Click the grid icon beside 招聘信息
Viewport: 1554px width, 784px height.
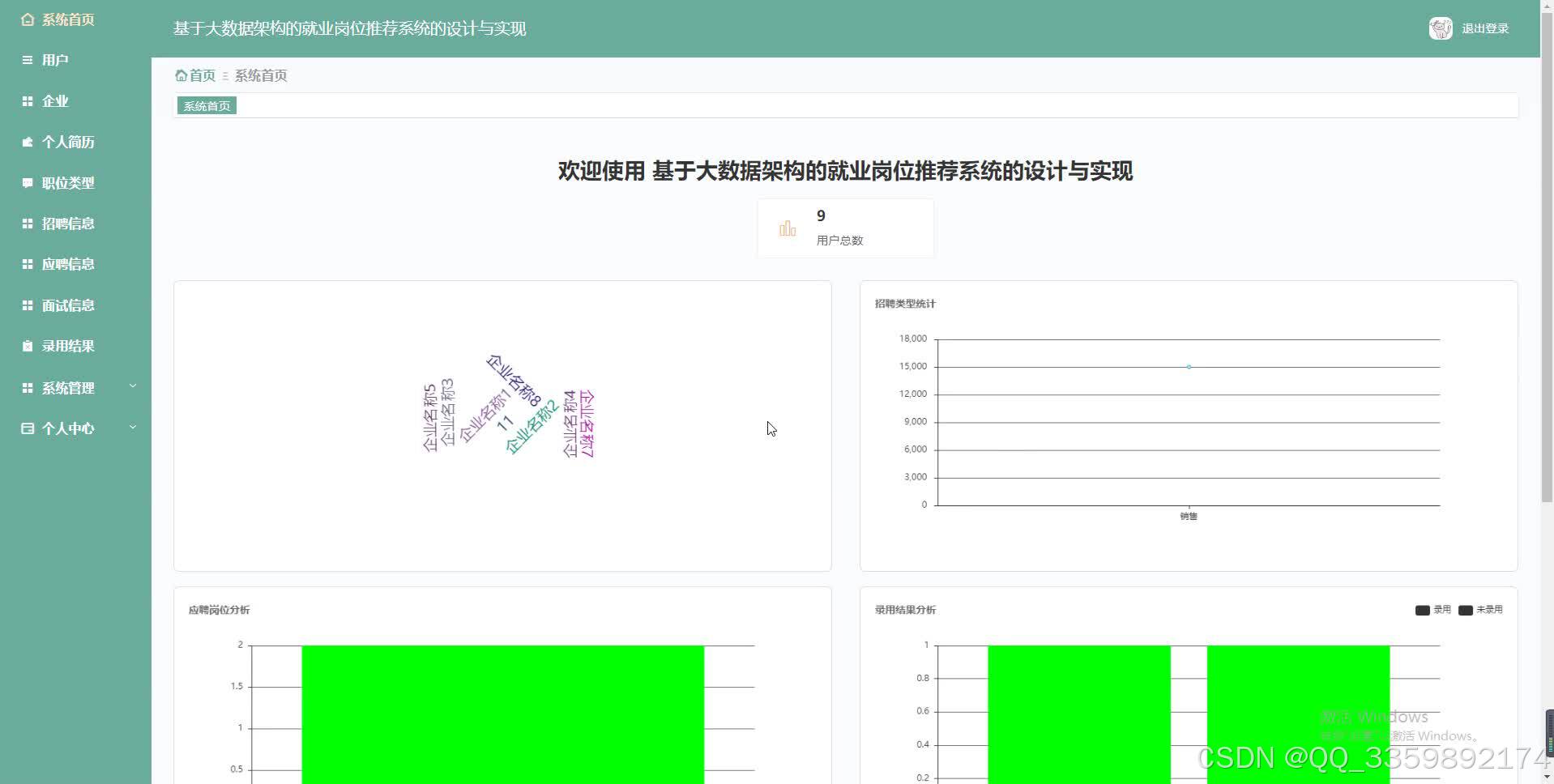(28, 224)
